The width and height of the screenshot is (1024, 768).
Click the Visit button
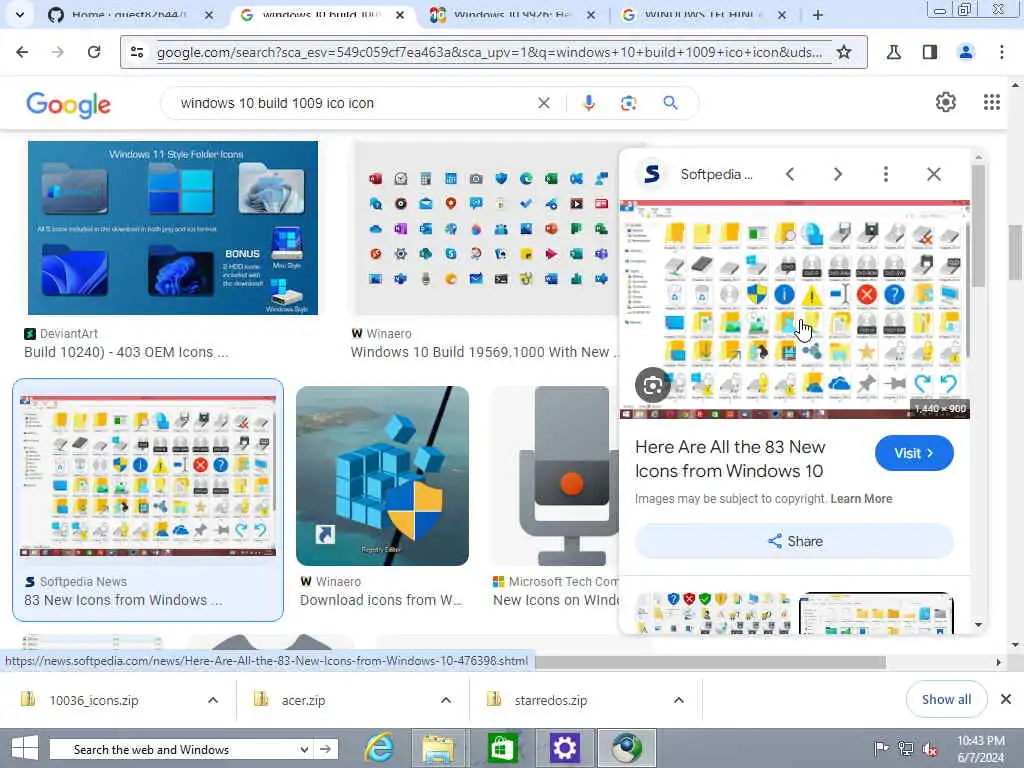(x=914, y=453)
